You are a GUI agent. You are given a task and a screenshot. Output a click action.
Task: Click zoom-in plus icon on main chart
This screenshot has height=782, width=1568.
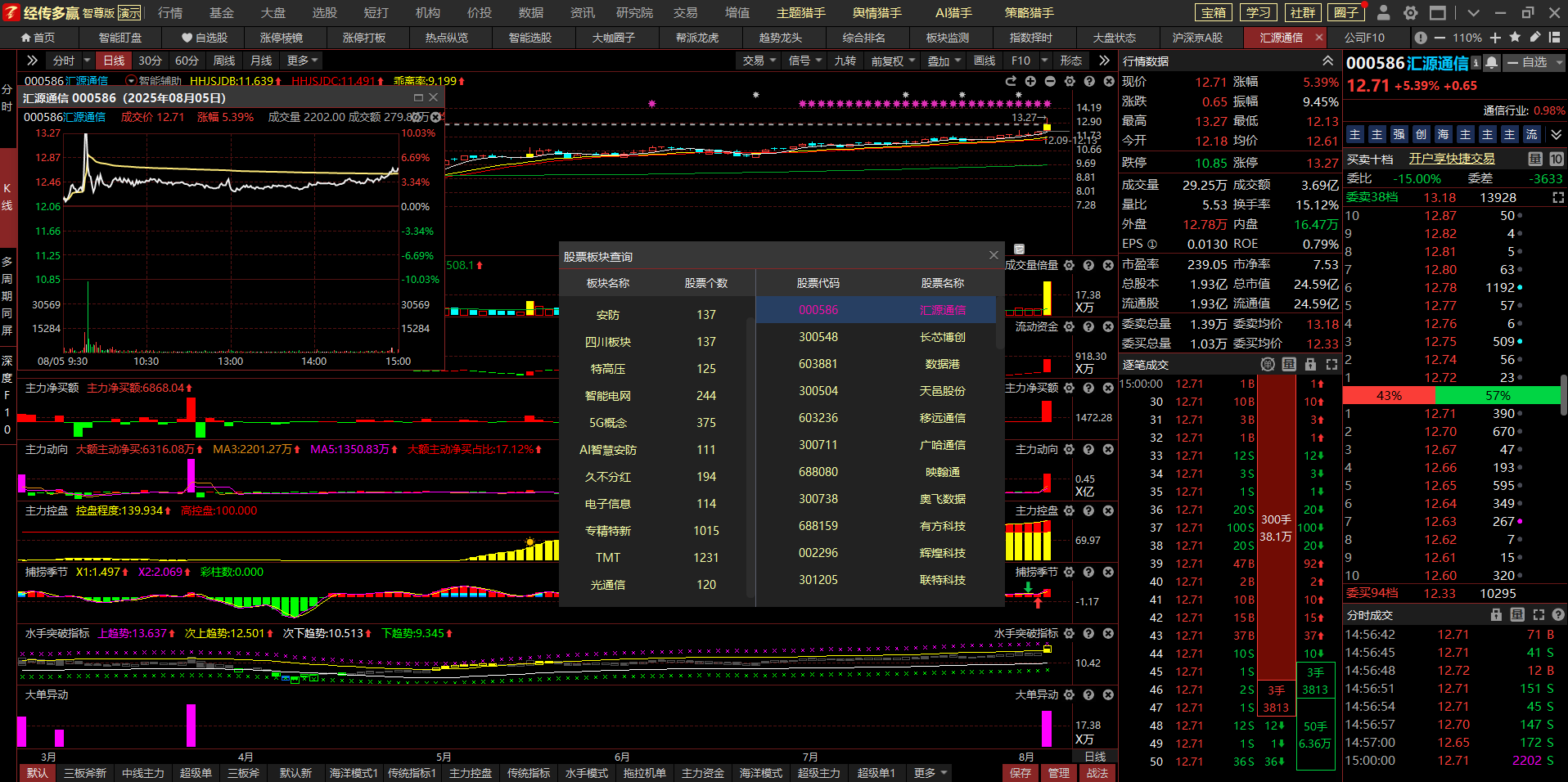1030,81
